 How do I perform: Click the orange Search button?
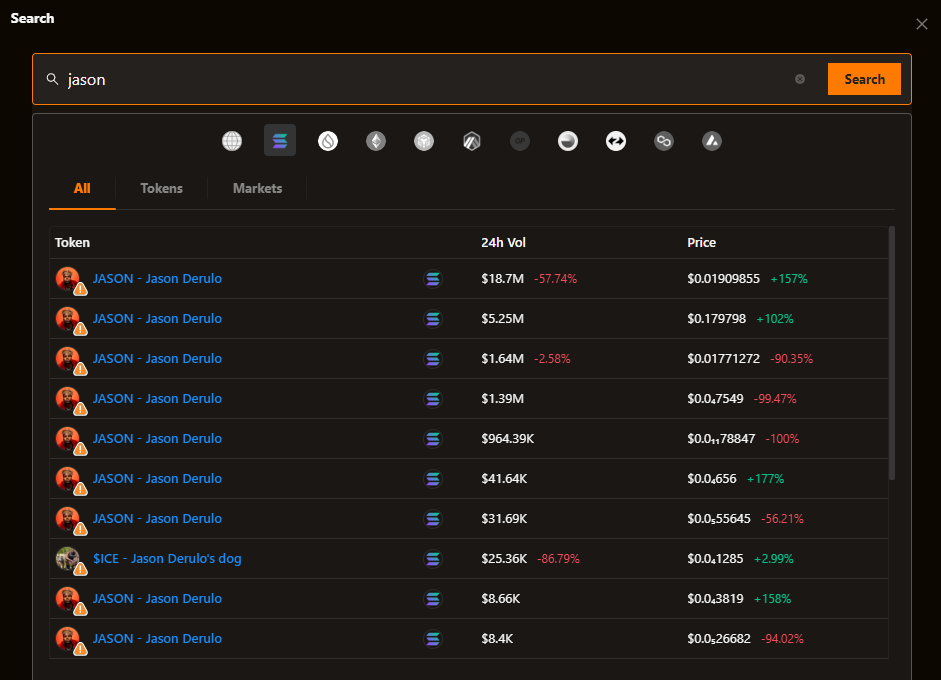coord(864,79)
